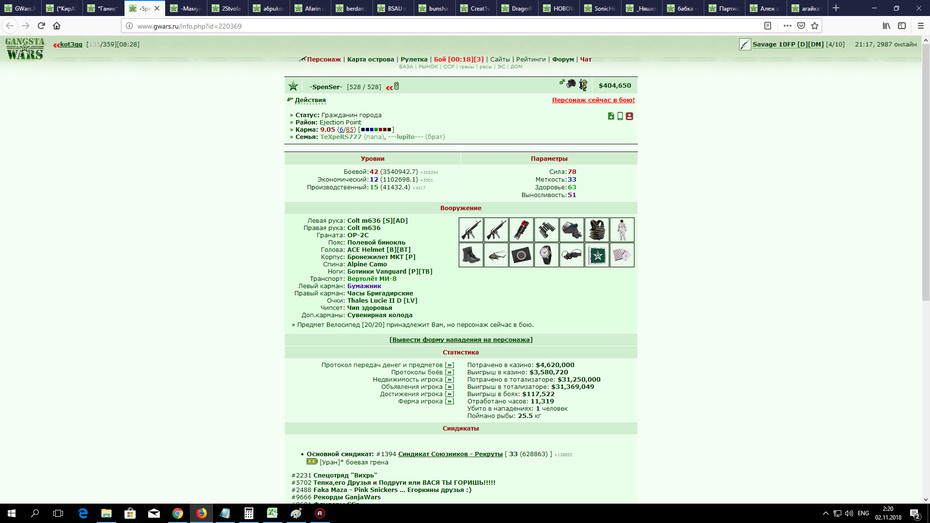Image resolution: width=930 pixels, height=523 pixels.
Task: Switch to the BSAU browser tab
Action: tap(393, 8)
